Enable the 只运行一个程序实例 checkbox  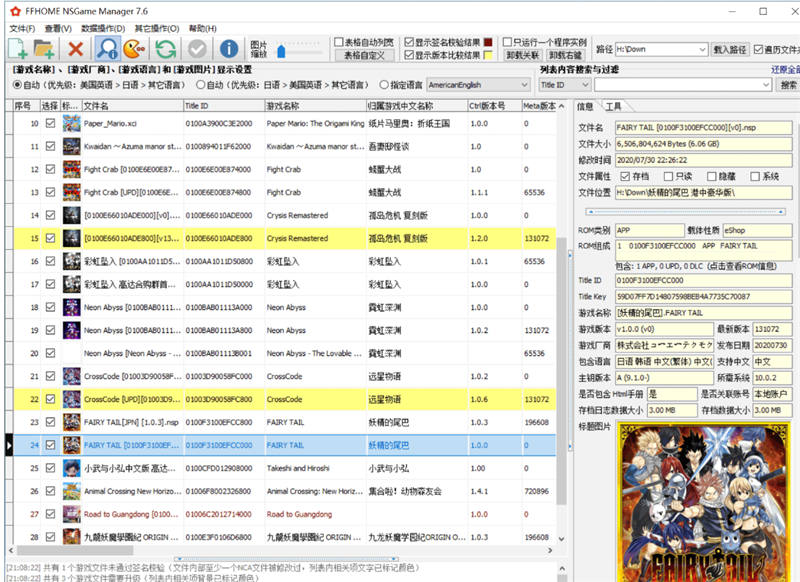pyautogui.click(x=507, y=42)
